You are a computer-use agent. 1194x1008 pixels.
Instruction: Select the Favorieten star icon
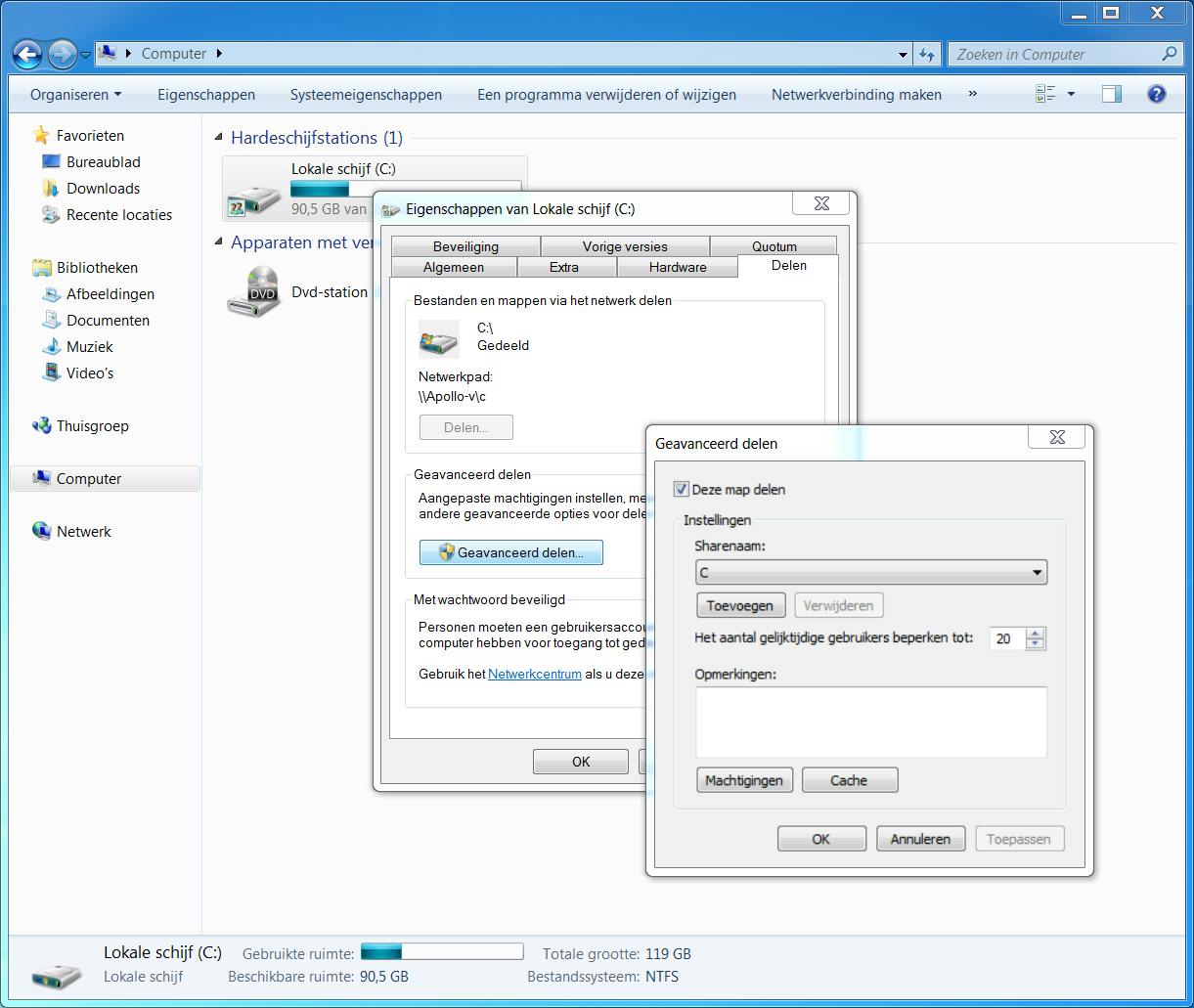pos(41,135)
